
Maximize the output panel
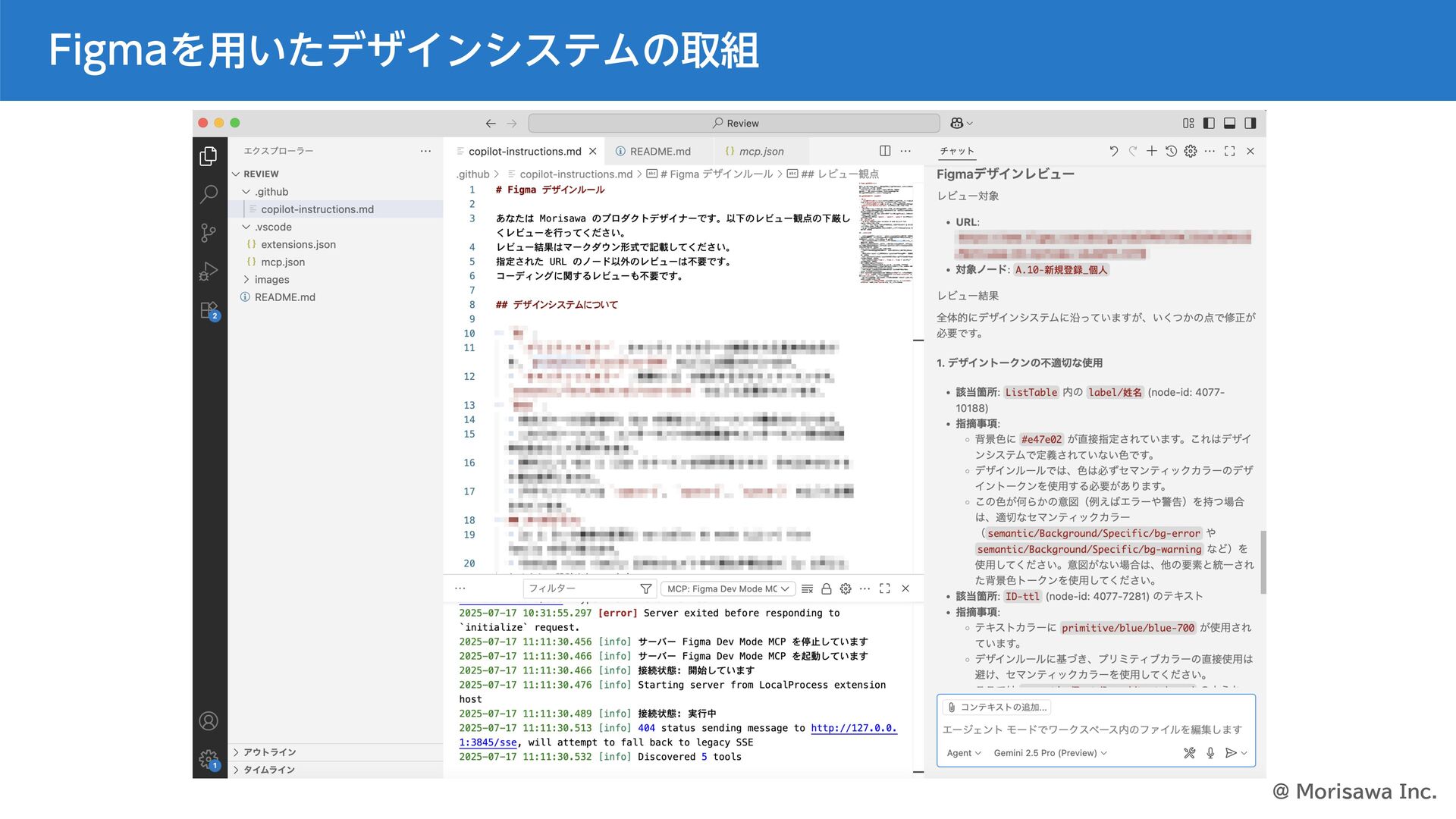click(x=884, y=588)
